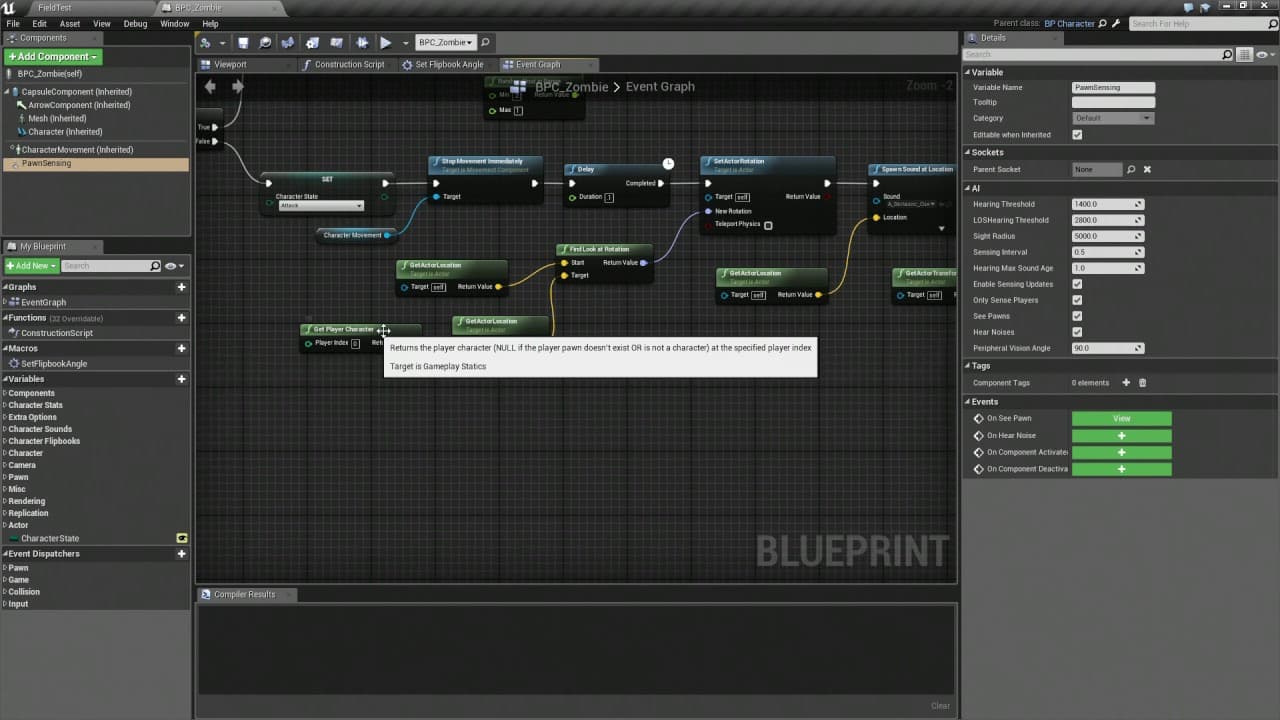Click the search icon in the My Blueprint search box
The image size is (1280, 720).
coord(154,266)
